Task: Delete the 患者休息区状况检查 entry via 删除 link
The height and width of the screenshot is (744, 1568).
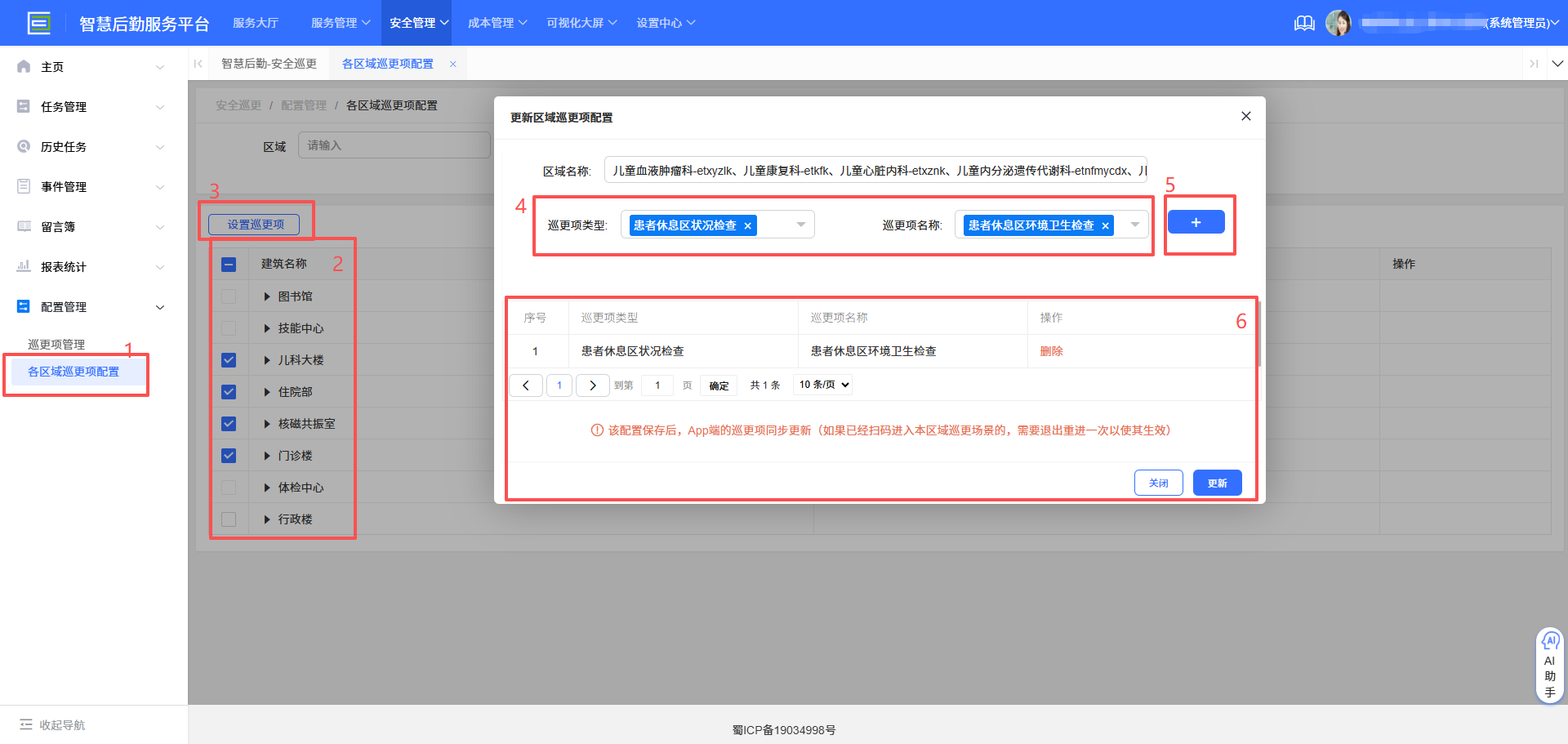Action: (1052, 351)
